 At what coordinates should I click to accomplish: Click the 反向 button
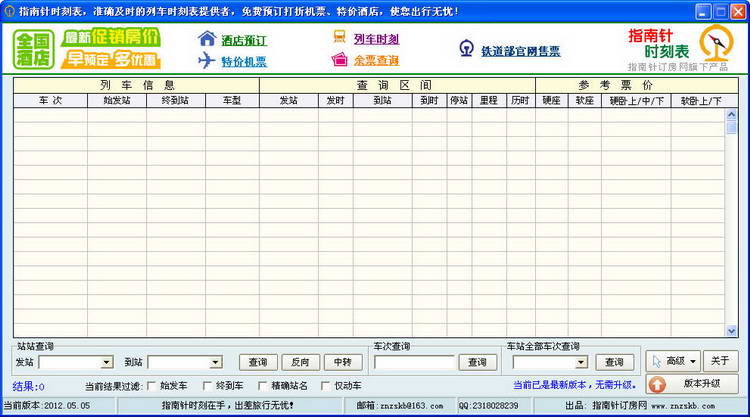300,362
